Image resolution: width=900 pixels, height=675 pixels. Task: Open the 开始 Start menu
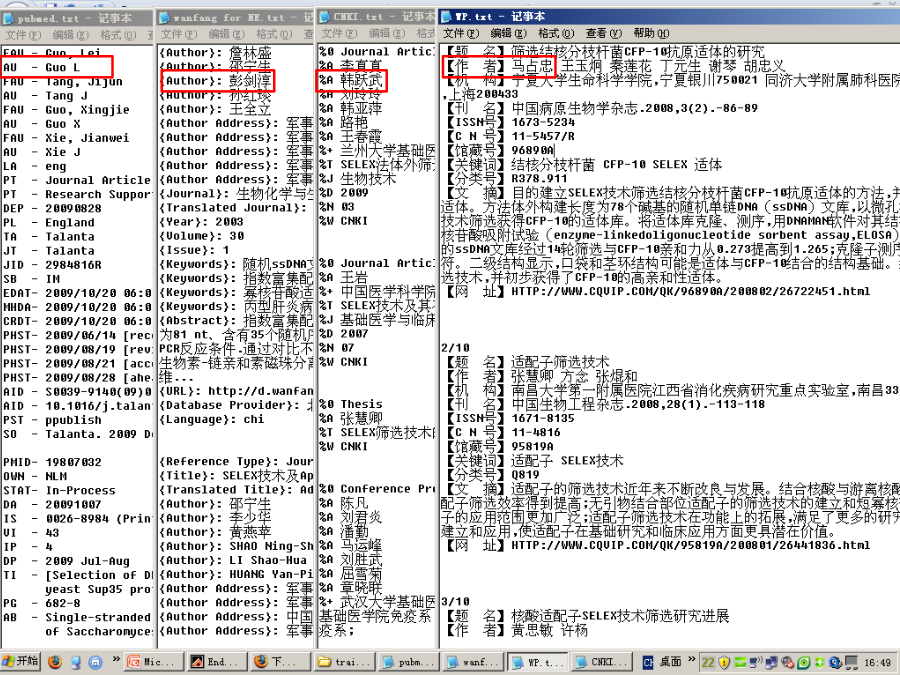[21, 662]
